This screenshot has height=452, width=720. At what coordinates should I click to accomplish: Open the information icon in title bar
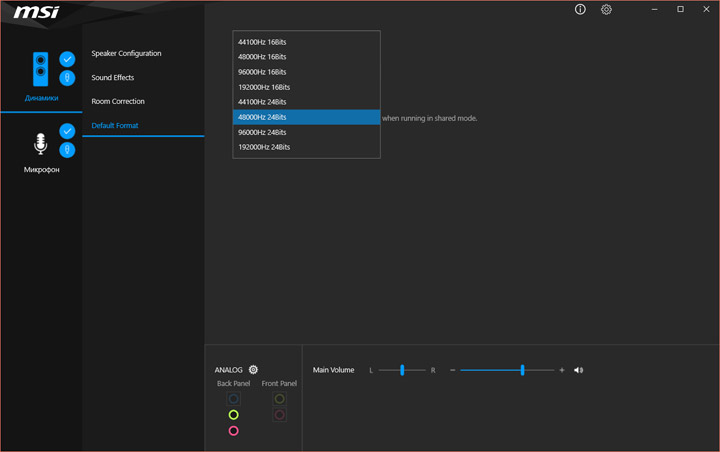[580, 10]
